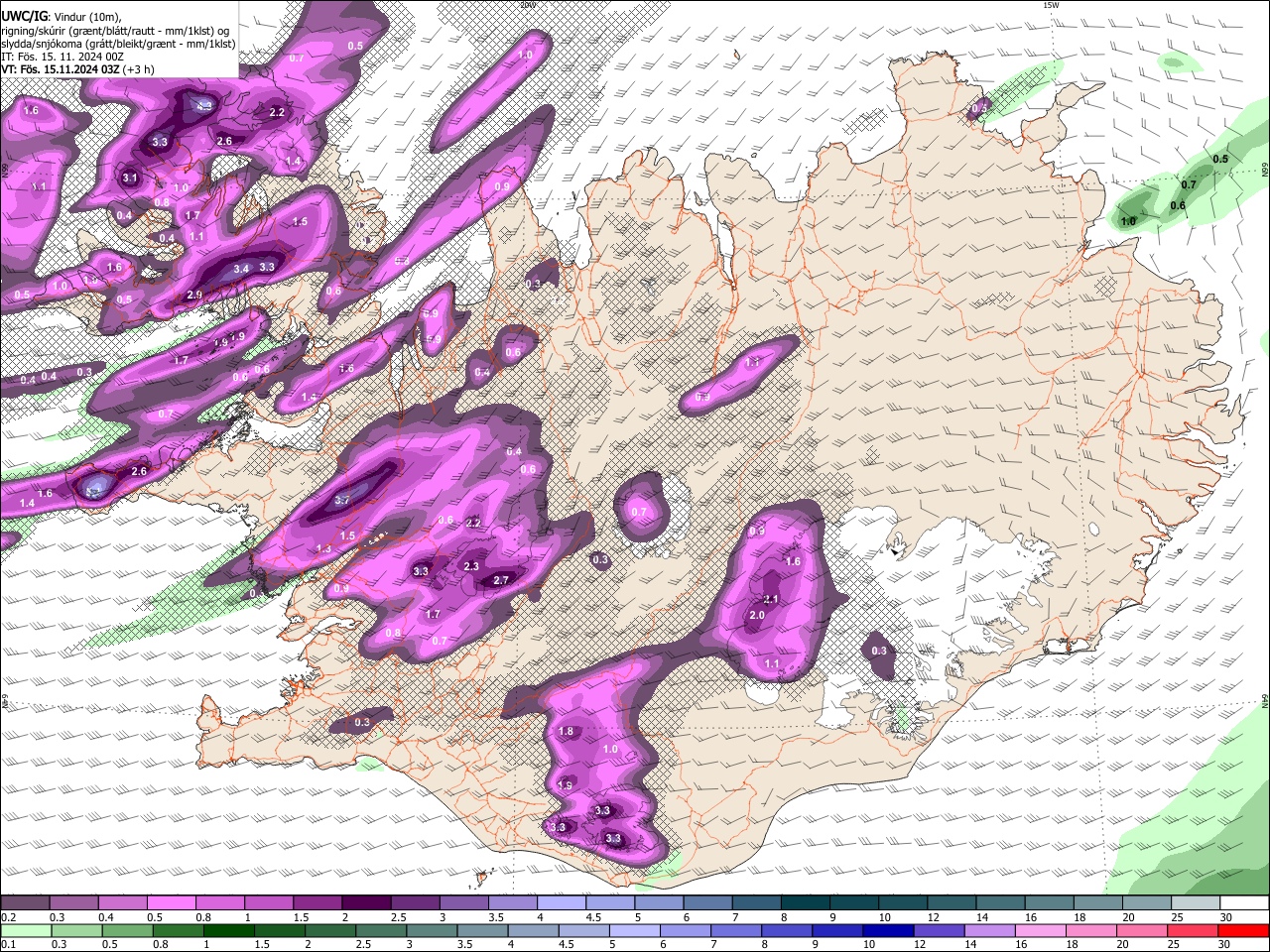The image size is (1270, 952).
Task: Click the 1.8 snowfall value label
Action: [567, 732]
